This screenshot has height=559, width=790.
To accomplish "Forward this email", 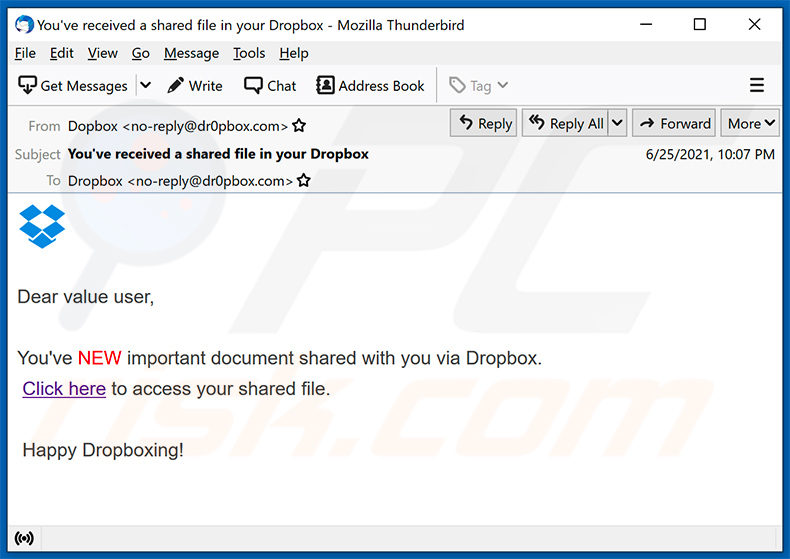I will coord(674,123).
